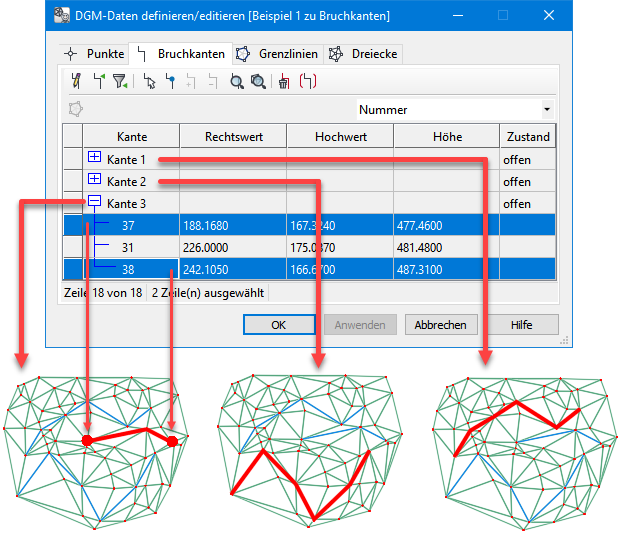Click the trash delete icon
Image resolution: width=620 pixels, height=537 pixels.
[x=285, y=82]
